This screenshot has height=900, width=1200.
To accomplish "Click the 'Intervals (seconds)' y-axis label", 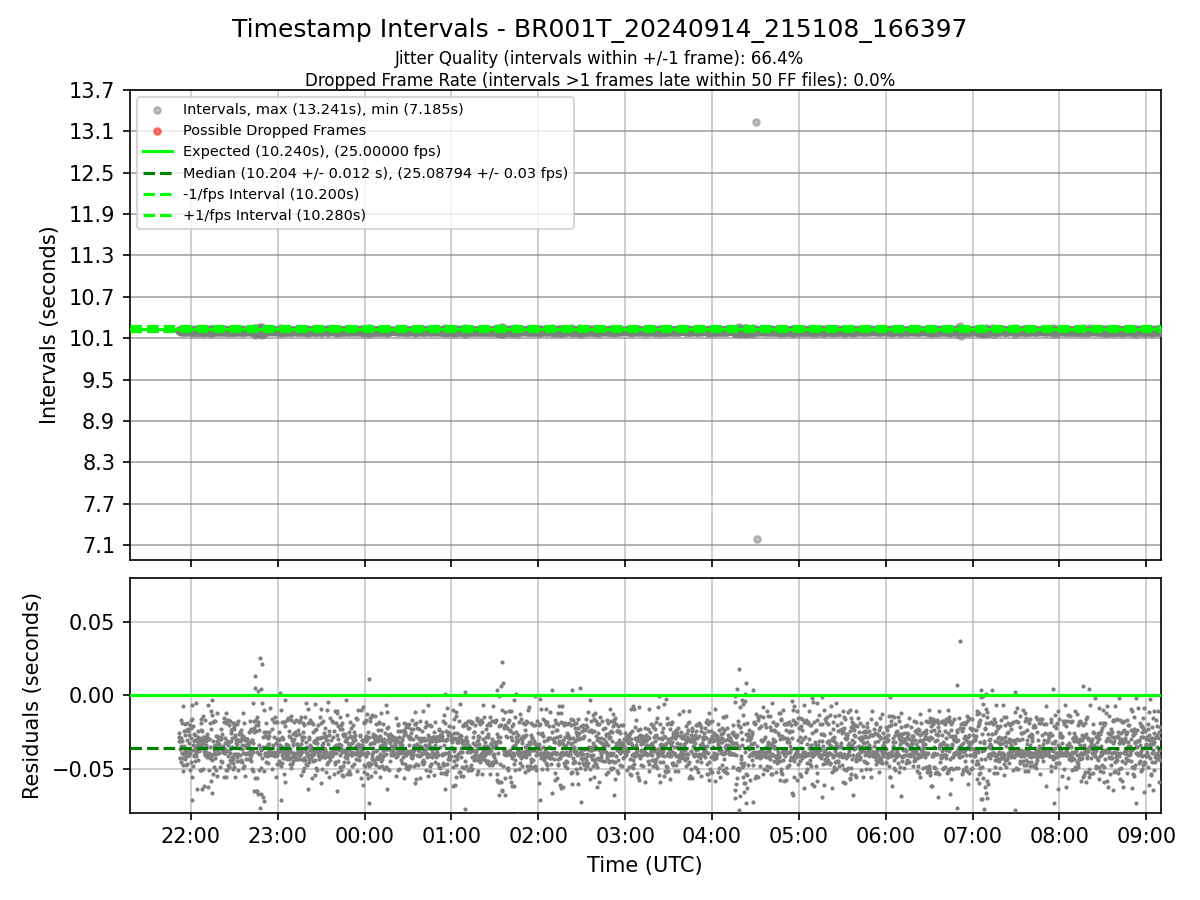I will (x=49, y=325).
